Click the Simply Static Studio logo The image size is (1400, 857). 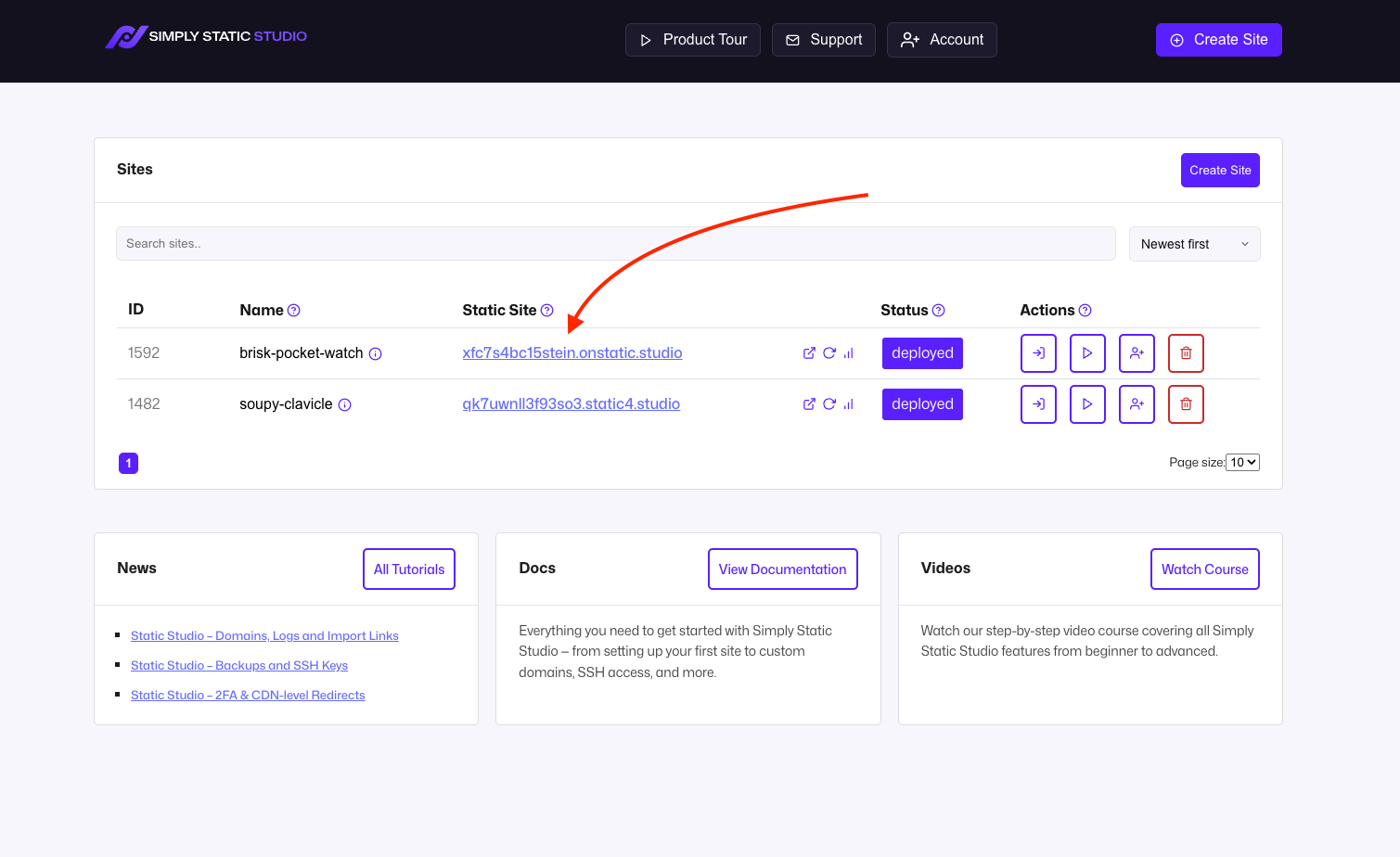(x=206, y=37)
